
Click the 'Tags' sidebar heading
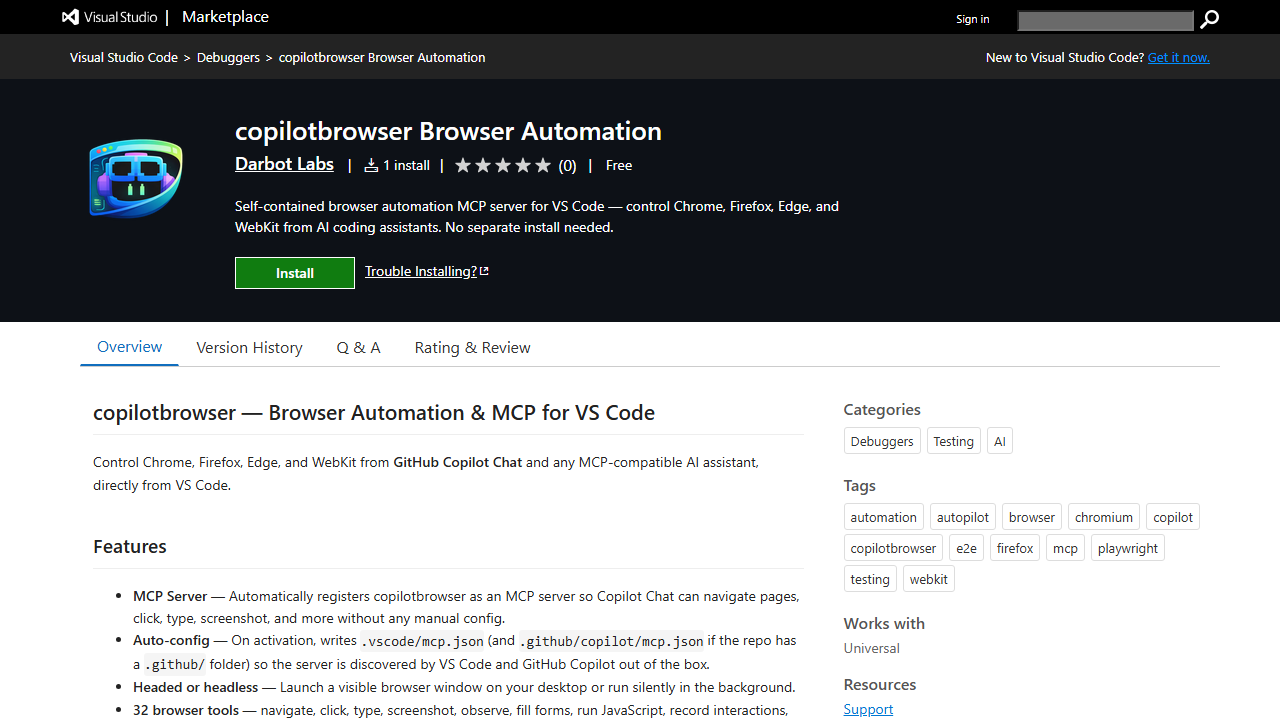tap(860, 485)
